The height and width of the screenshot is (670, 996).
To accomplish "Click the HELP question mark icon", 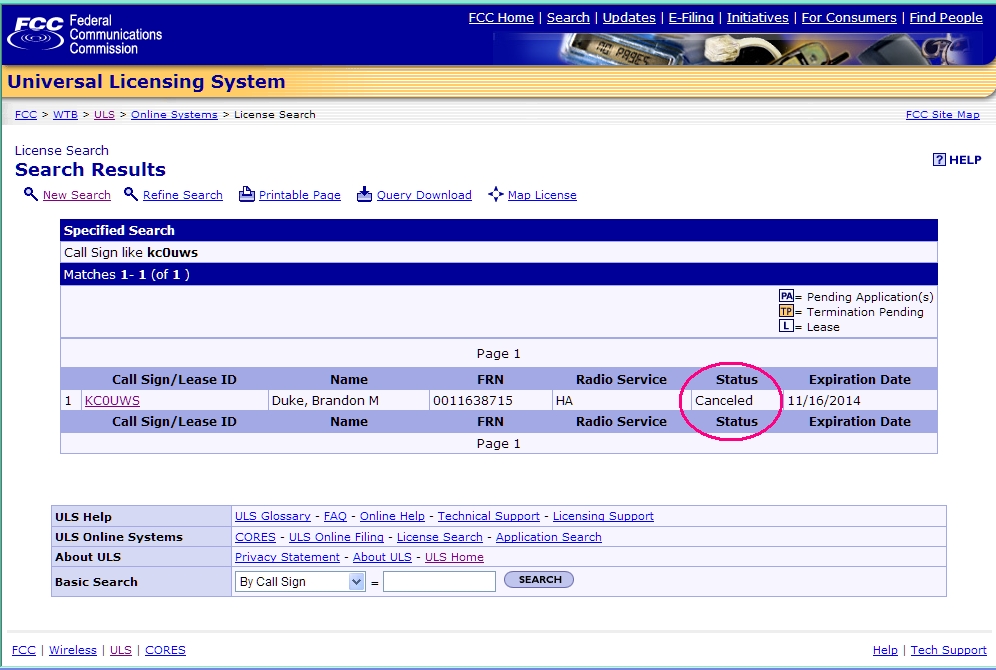I will [939, 159].
